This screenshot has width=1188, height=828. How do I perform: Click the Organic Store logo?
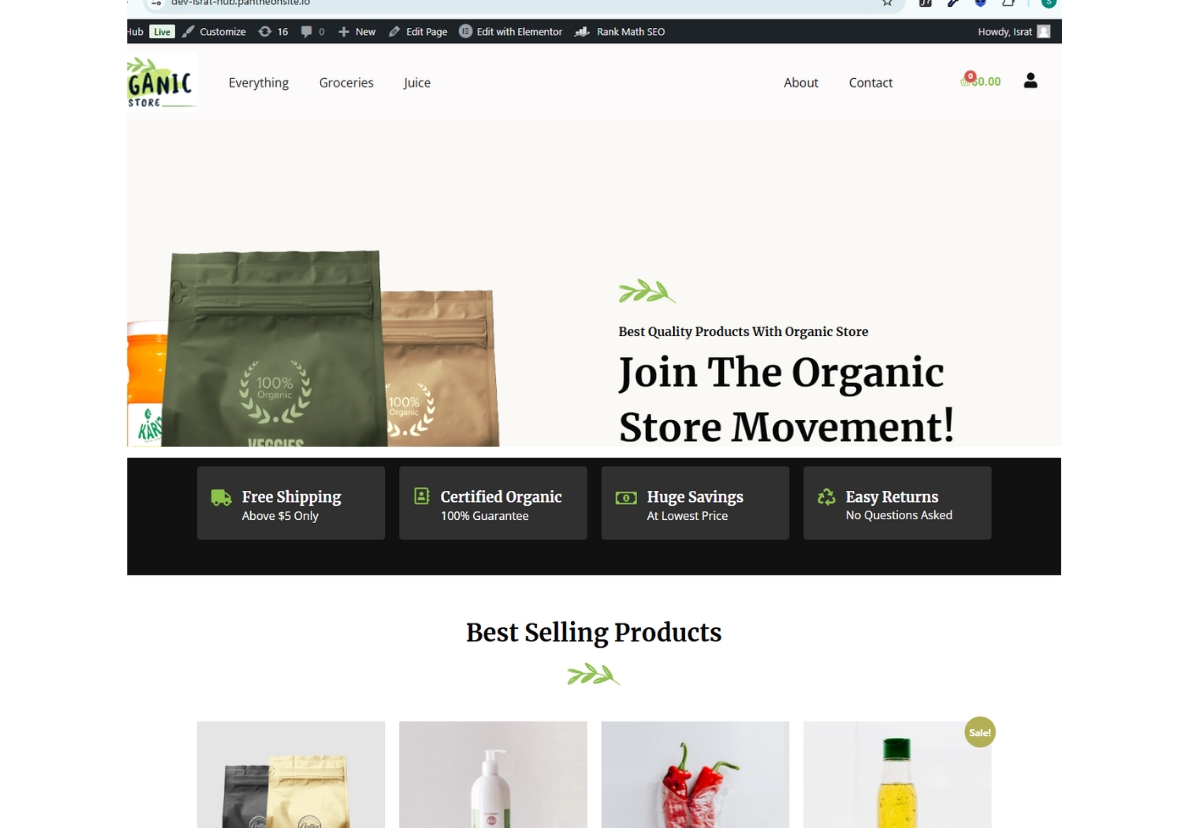(161, 82)
